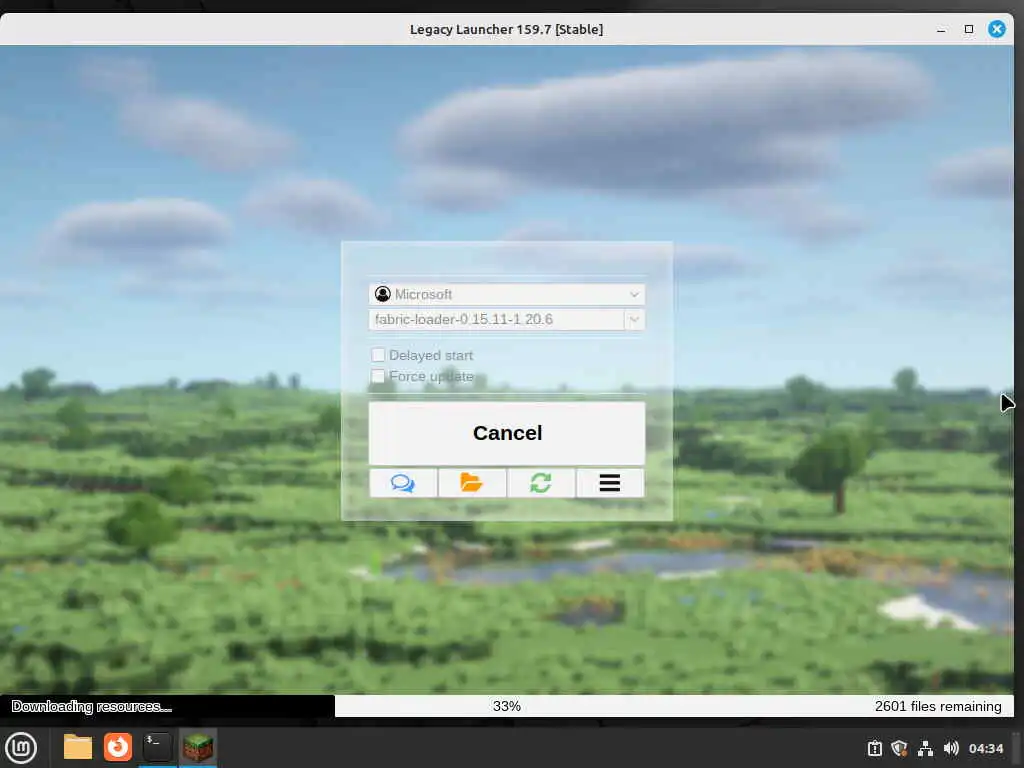Minimize the Legacy Launcher window
Screen dimensions: 1024x768
[x=941, y=29]
